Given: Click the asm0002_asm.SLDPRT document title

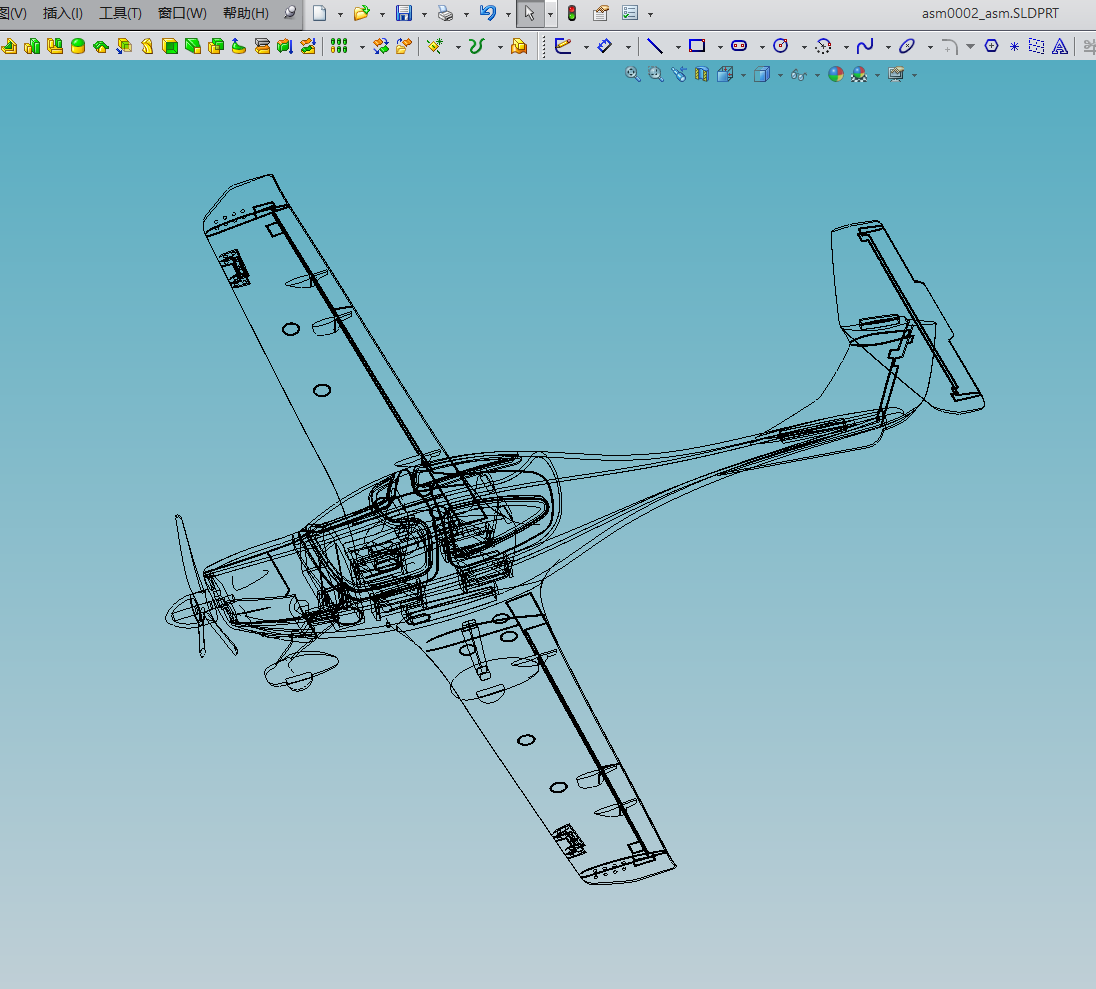Looking at the screenshot, I should [990, 13].
